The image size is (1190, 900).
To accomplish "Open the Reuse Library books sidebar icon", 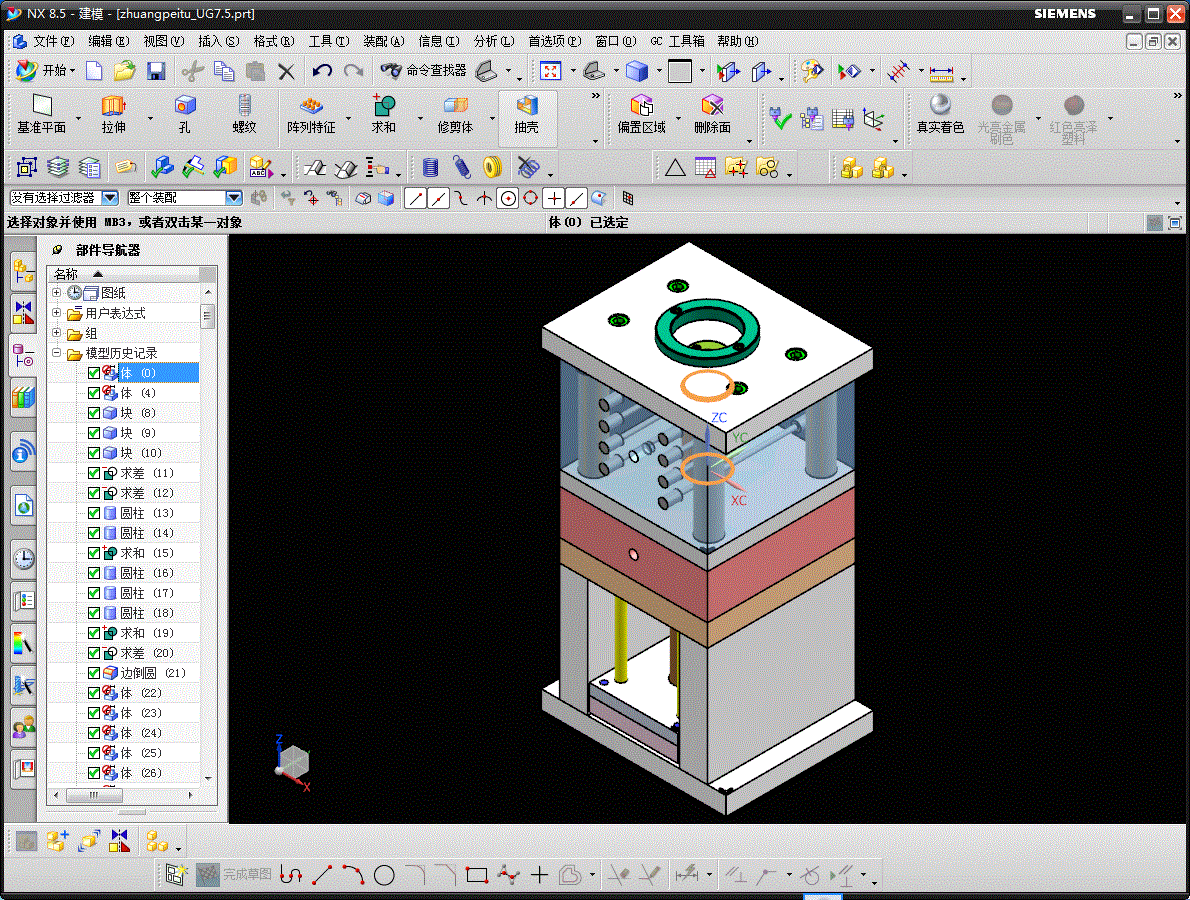I will pyautogui.click(x=23, y=396).
